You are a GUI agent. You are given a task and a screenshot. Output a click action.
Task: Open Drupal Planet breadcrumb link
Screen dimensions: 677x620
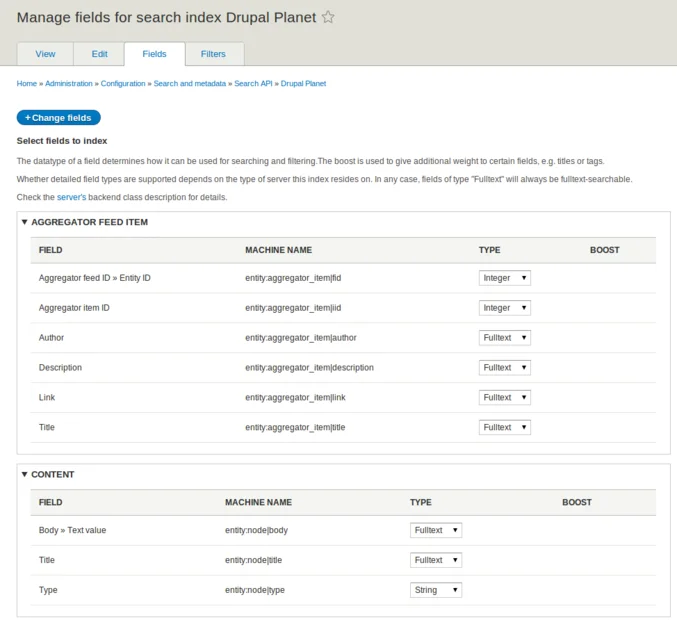(304, 83)
